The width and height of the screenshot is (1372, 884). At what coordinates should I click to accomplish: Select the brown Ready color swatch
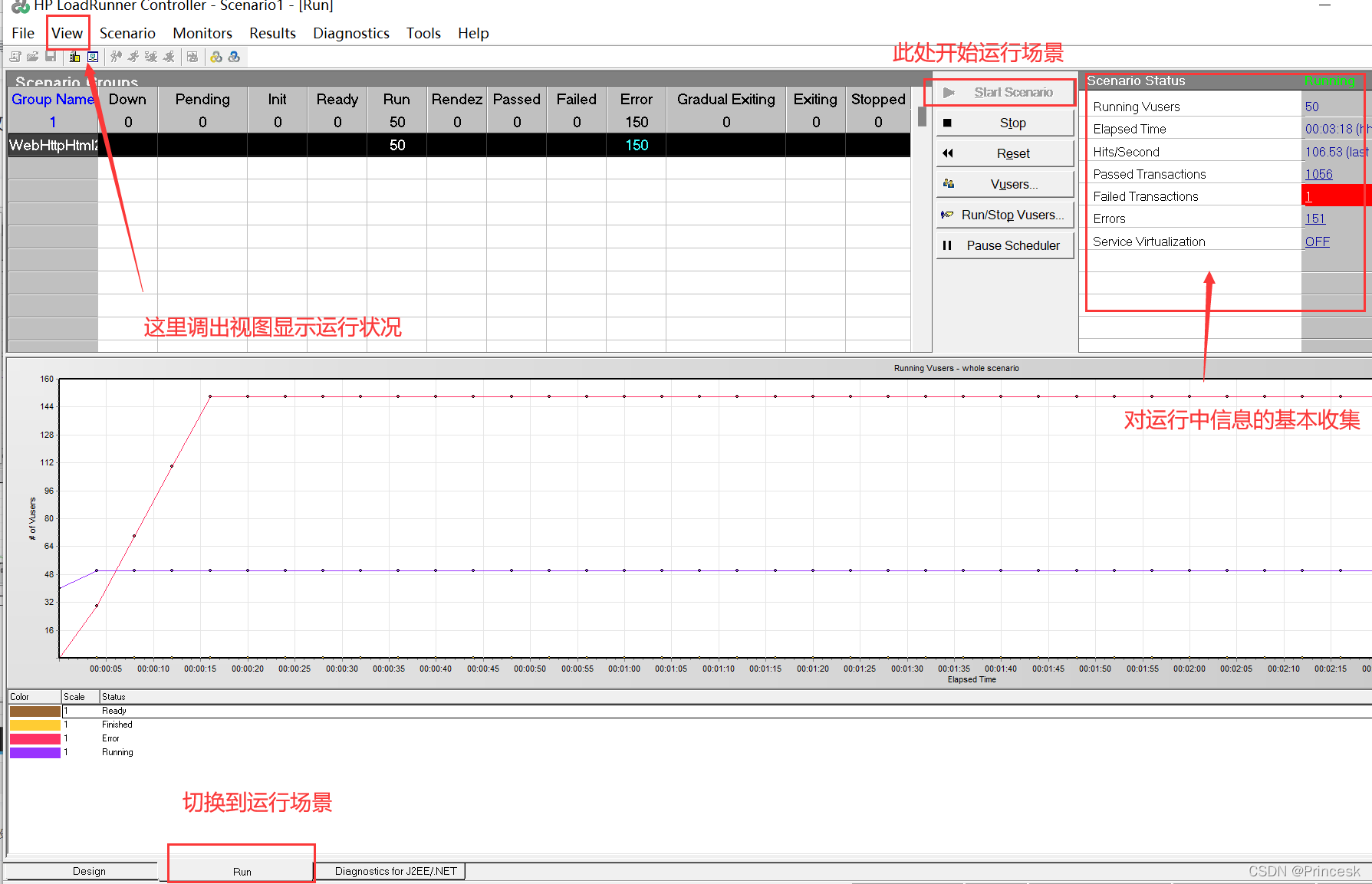click(35, 711)
